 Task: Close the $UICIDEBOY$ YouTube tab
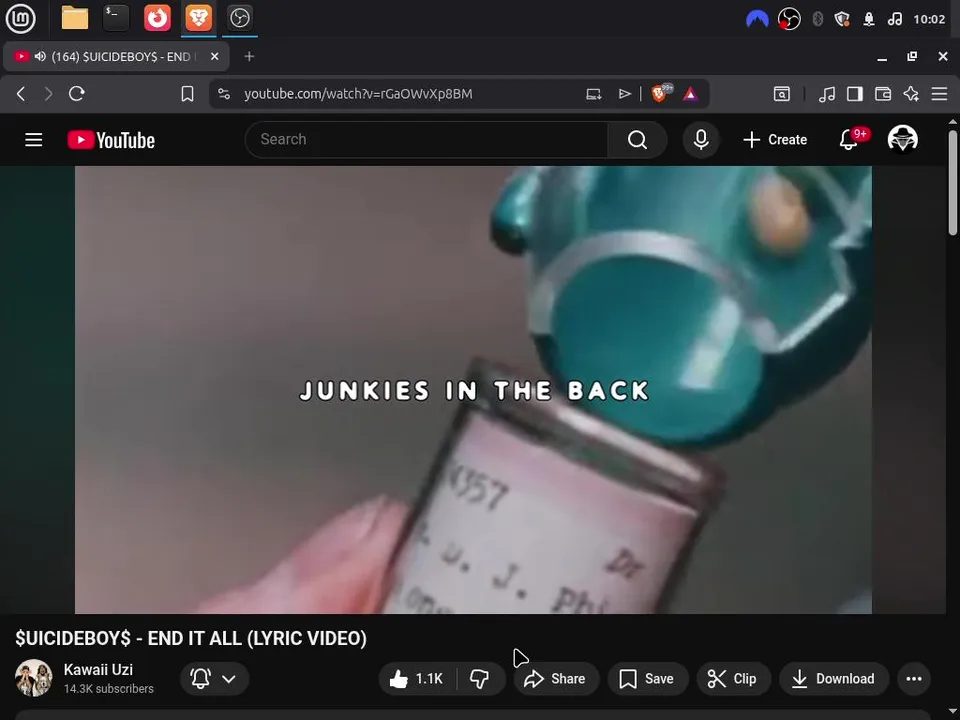click(214, 56)
